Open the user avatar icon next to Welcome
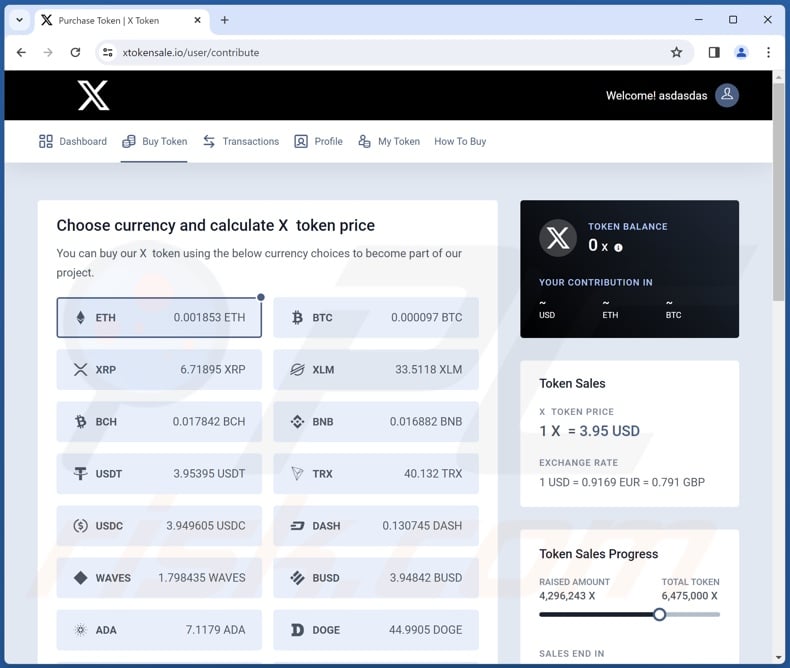The height and width of the screenshot is (668, 790). pyautogui.click(x=727, y=95)
